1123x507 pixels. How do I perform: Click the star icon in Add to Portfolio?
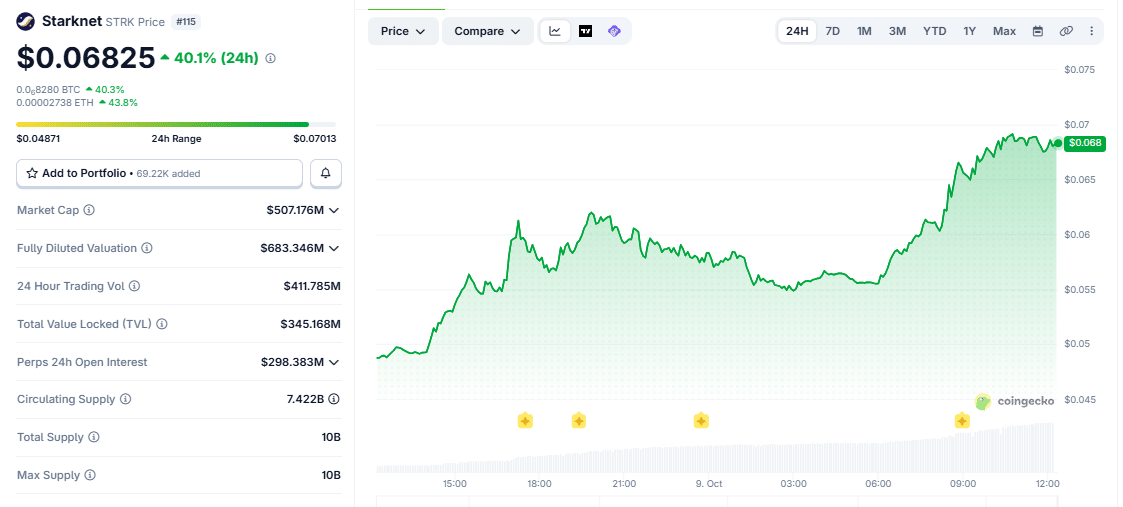(32, 173)
